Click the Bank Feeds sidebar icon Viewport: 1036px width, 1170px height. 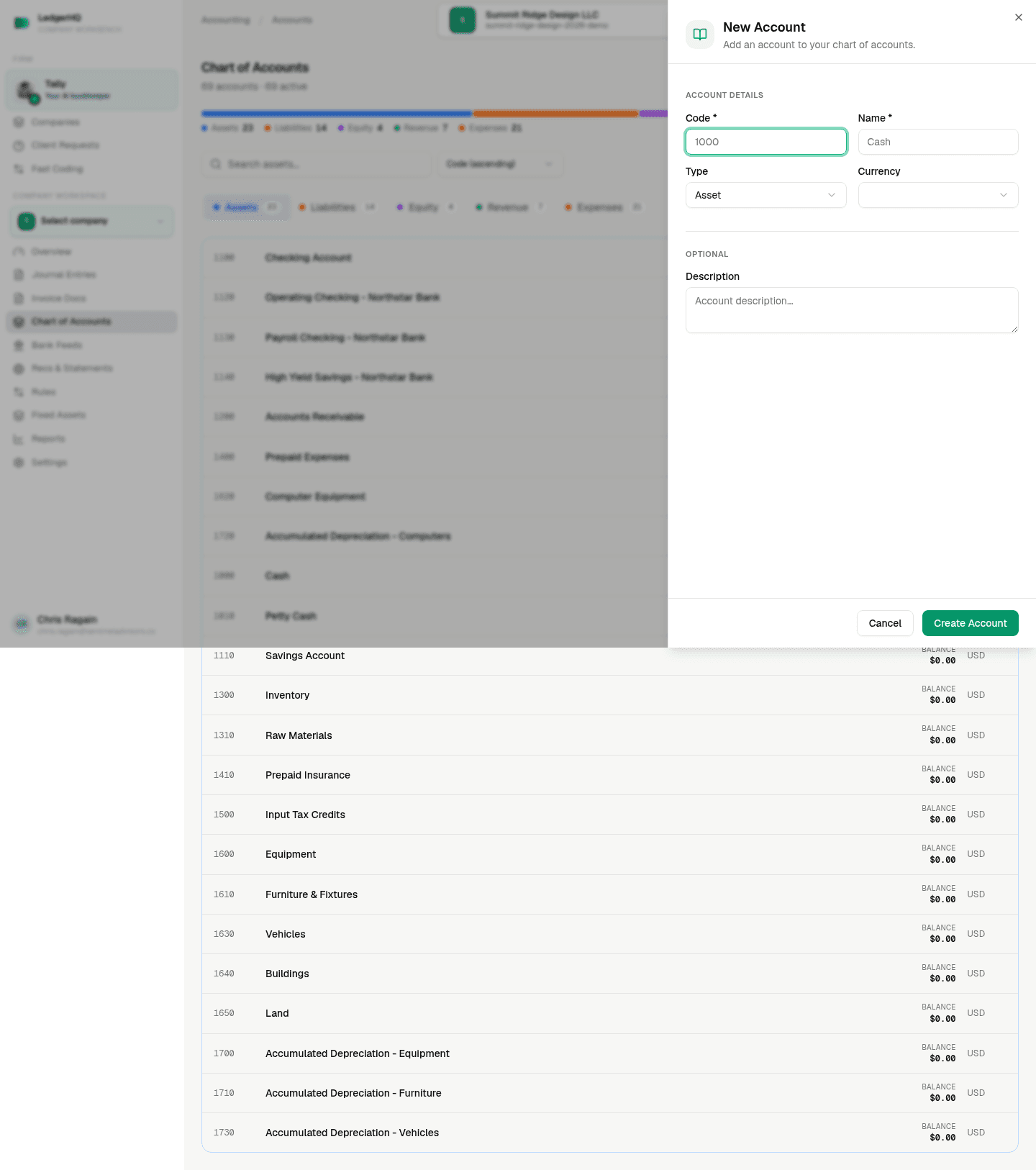tap(19, 345)
